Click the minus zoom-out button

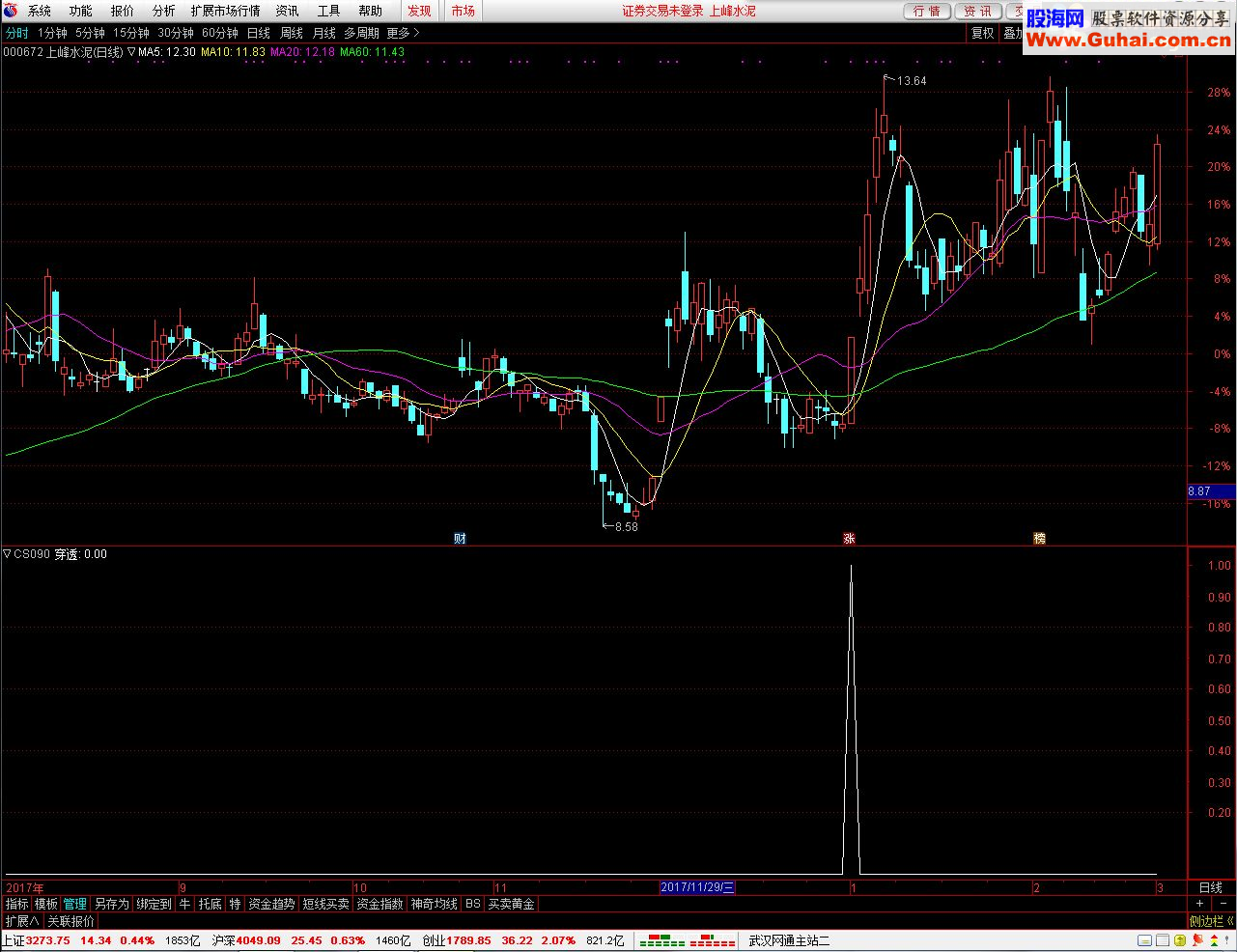[x=1222, y=905]
